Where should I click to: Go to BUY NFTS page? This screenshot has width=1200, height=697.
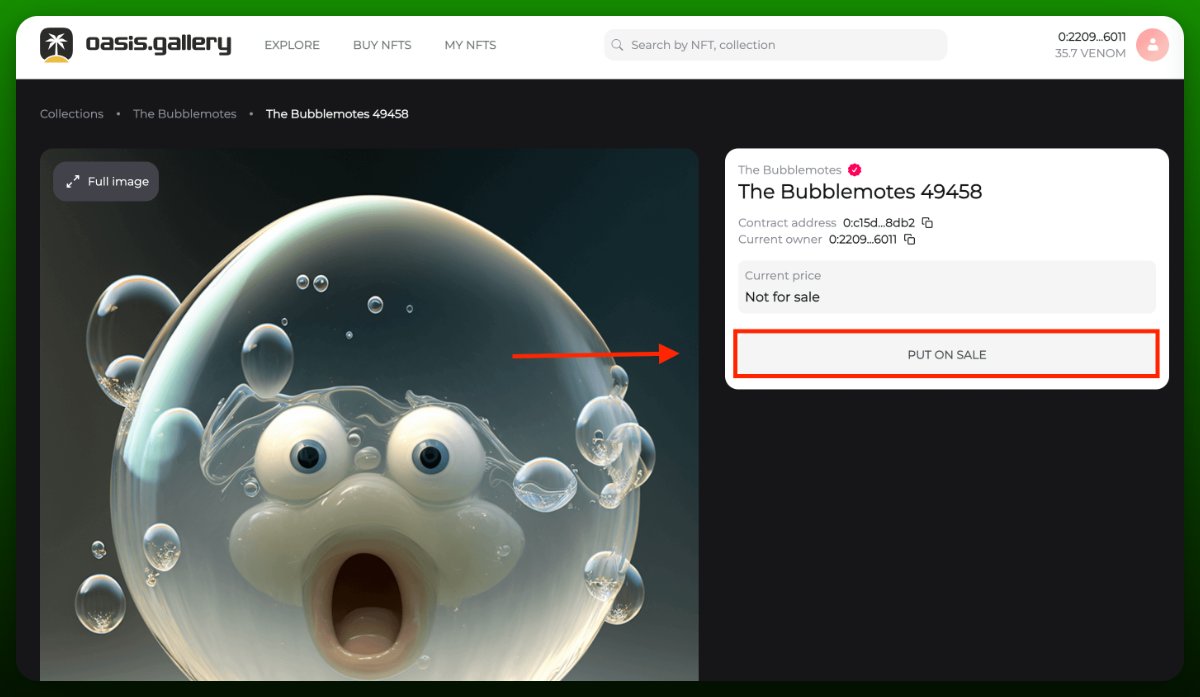[x=382, y=45]
